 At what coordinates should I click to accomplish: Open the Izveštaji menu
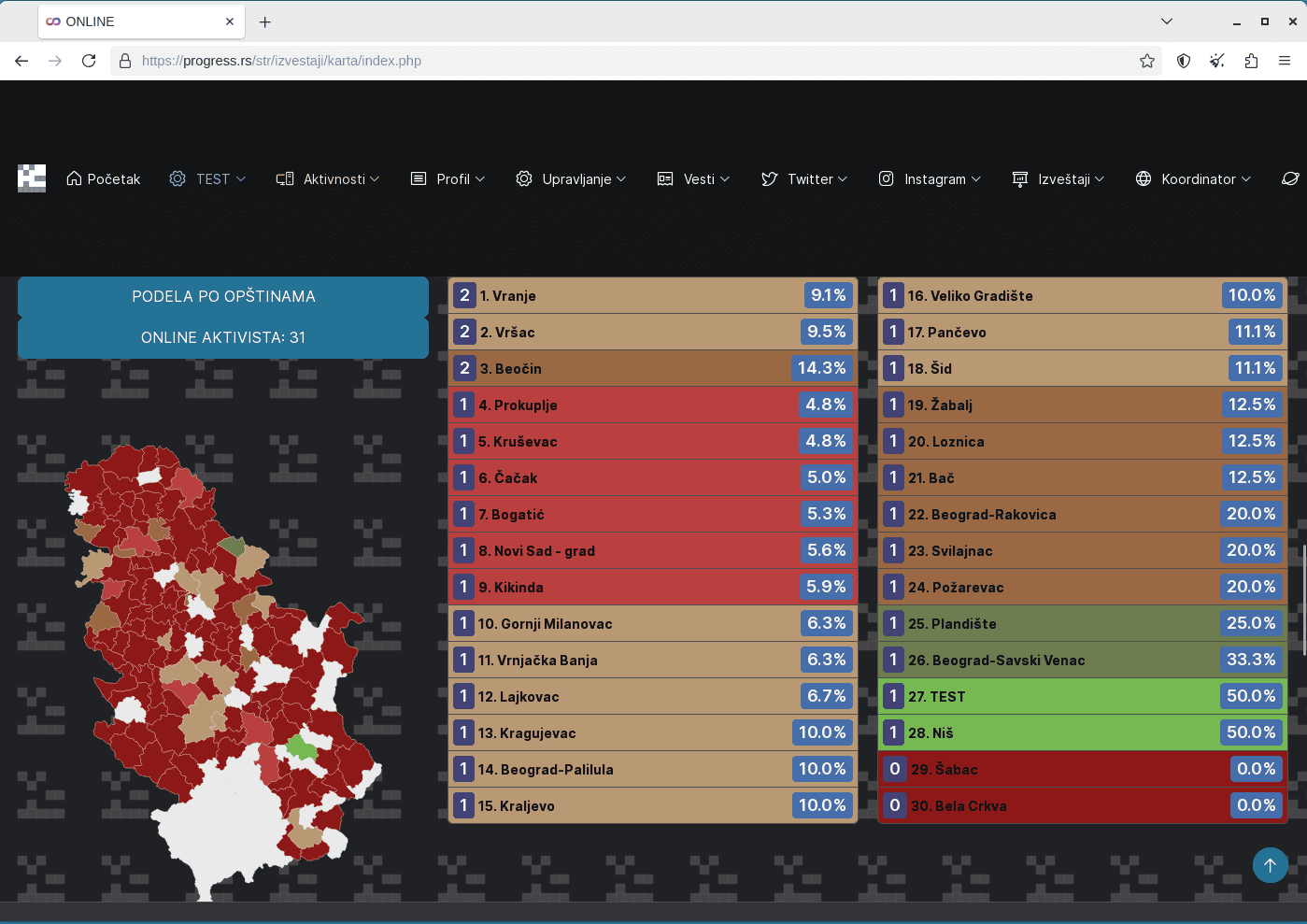(1058, 178)
